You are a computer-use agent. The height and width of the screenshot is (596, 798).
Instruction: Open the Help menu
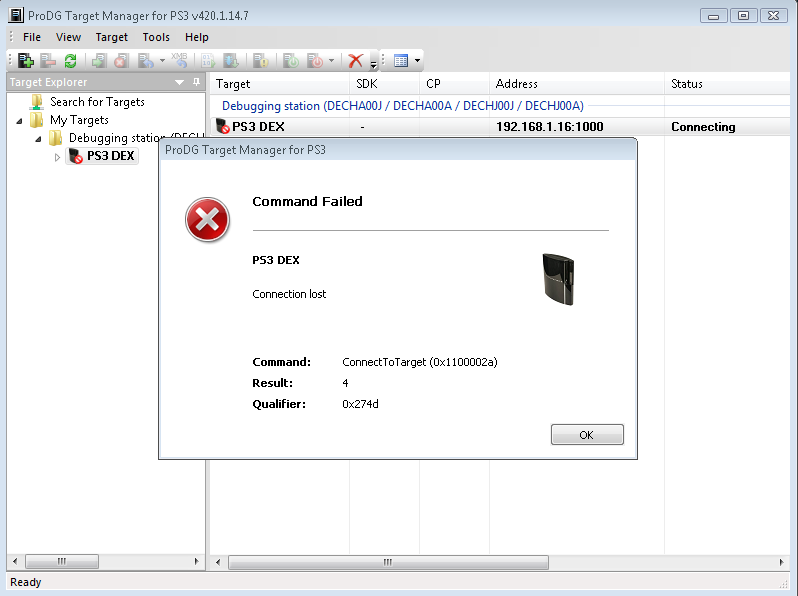tap(196, 37)
